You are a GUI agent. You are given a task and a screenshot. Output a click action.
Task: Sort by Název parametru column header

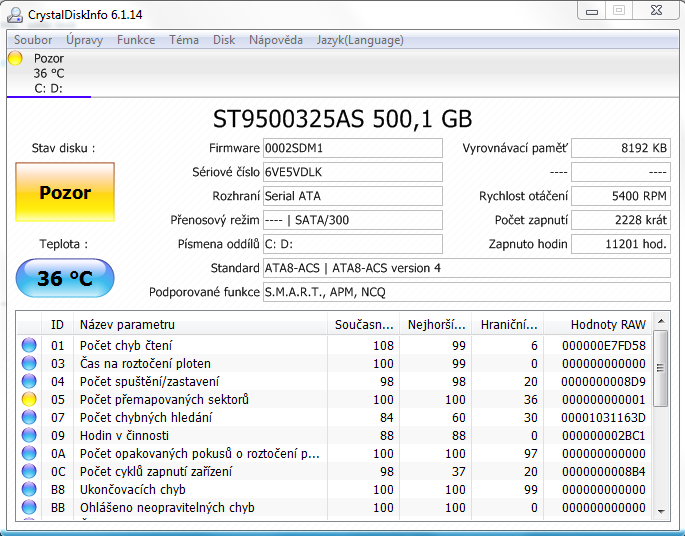click(200, 325)
